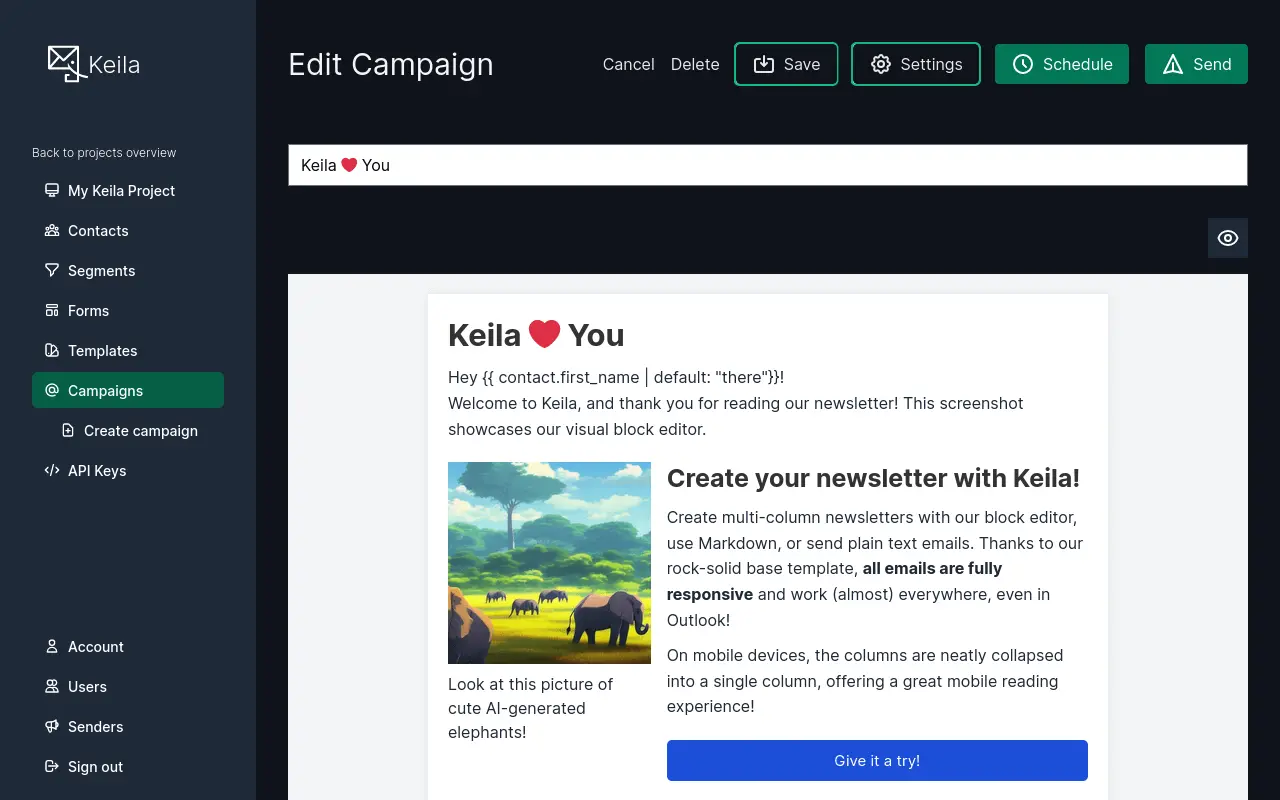1280x800 pixels.
Task: Open the API Keys page label
Action: (97, 471)
